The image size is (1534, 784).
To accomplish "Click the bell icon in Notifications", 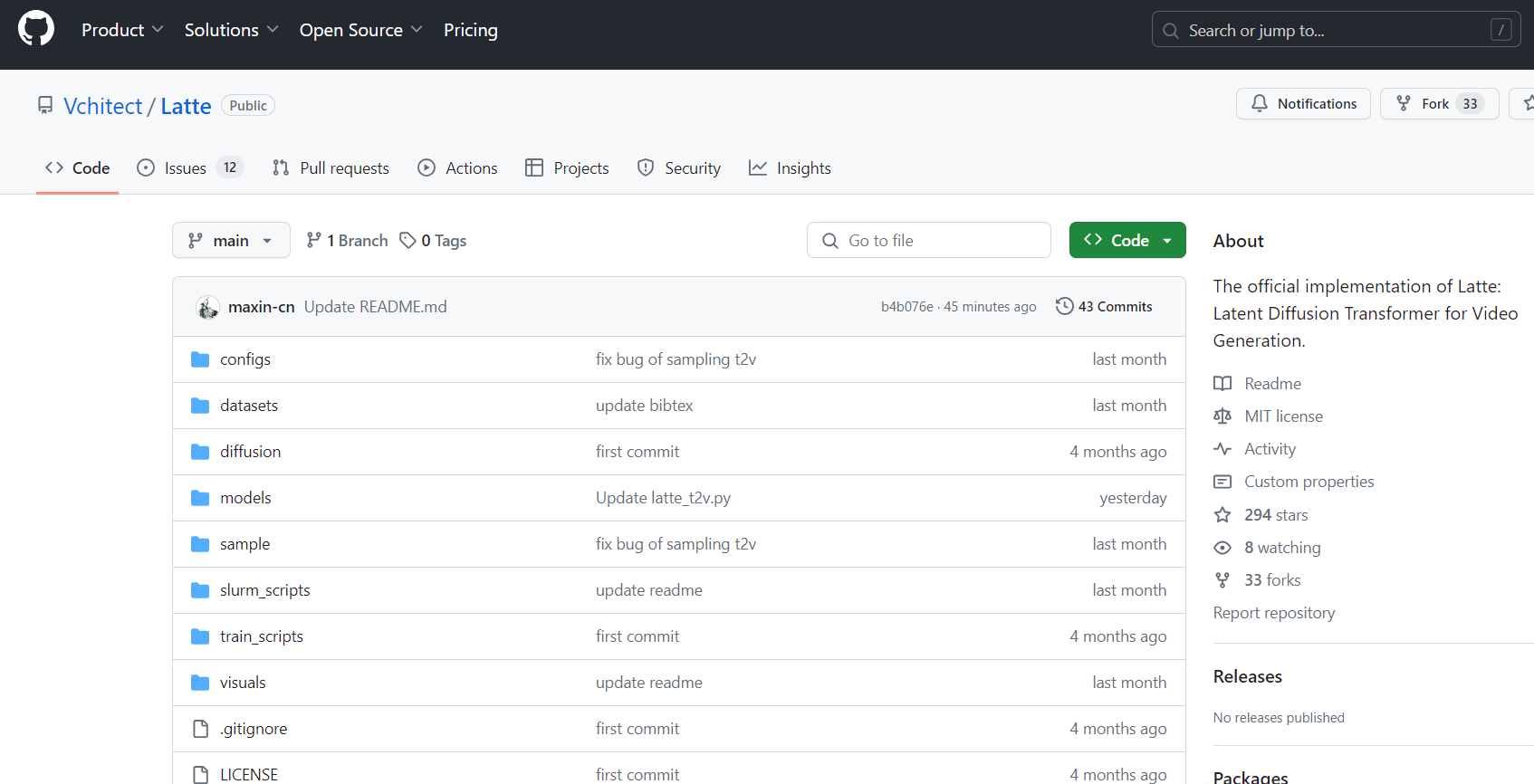I will point(1260,103).
